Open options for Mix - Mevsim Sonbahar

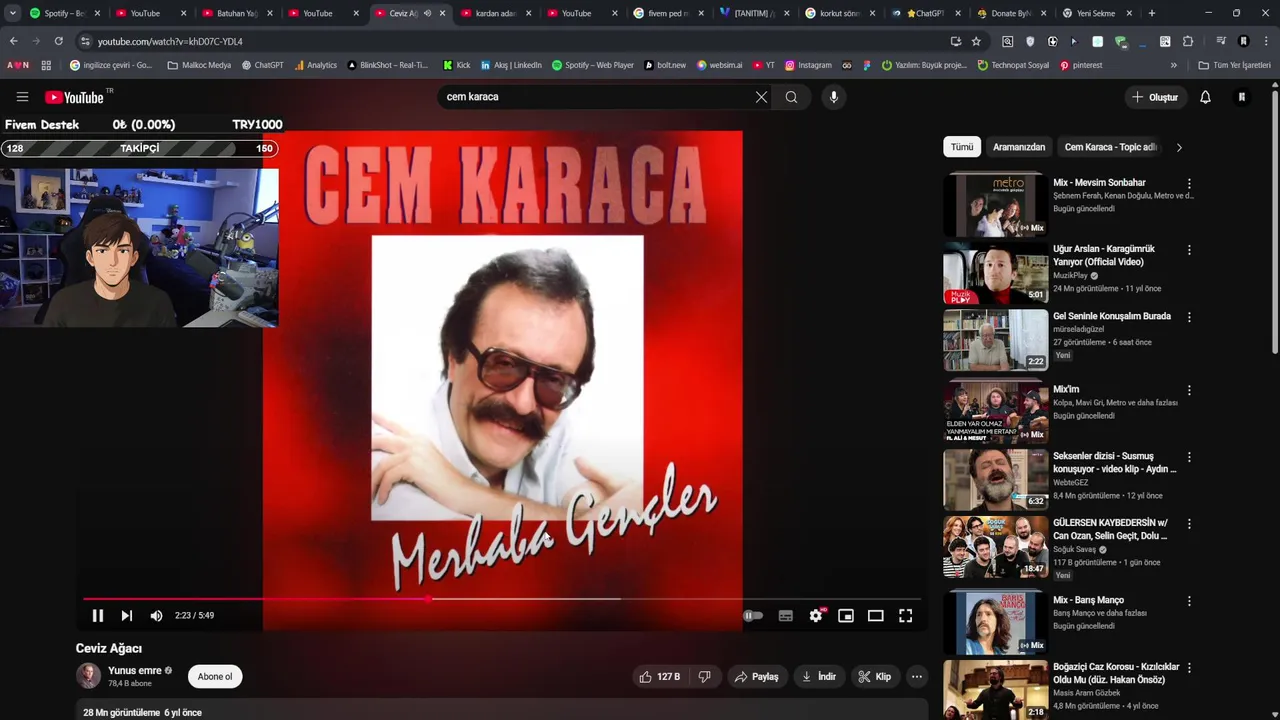1189,184
